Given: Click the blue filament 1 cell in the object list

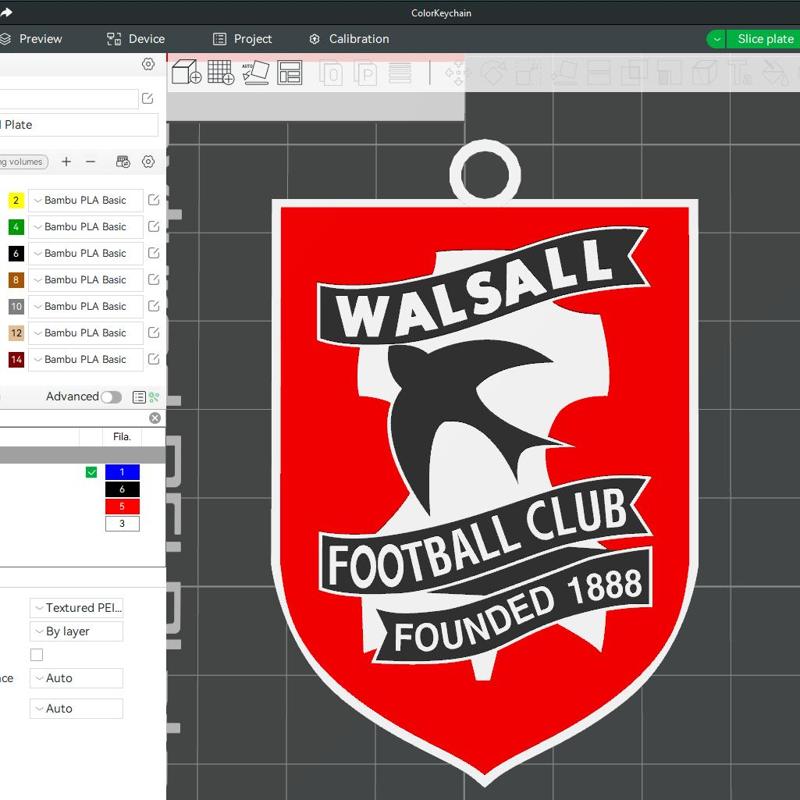Looking at the screenshot, I should pyautogui.click(x=122, y=472).
